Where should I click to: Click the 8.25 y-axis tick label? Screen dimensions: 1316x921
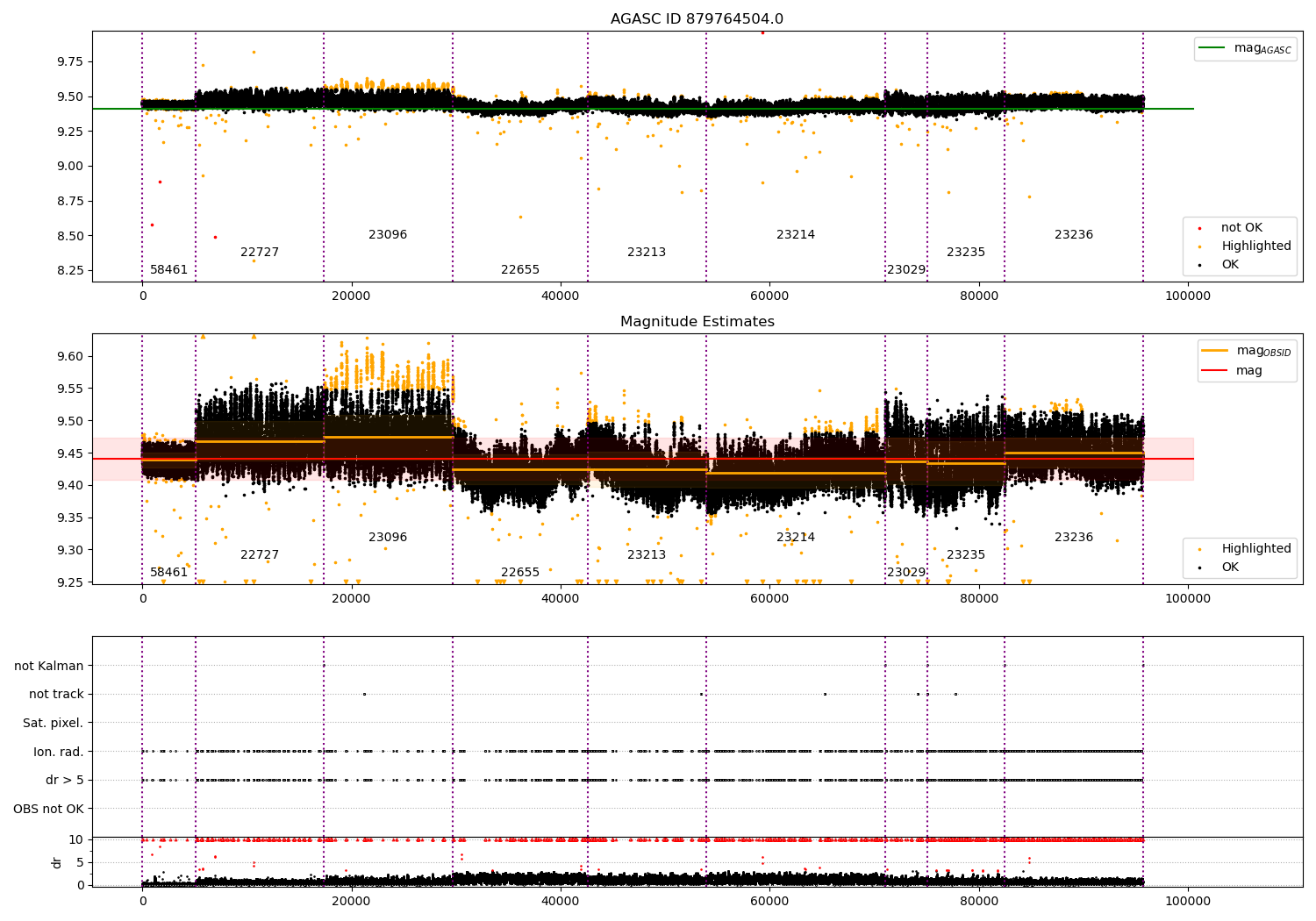pos(70,270)
